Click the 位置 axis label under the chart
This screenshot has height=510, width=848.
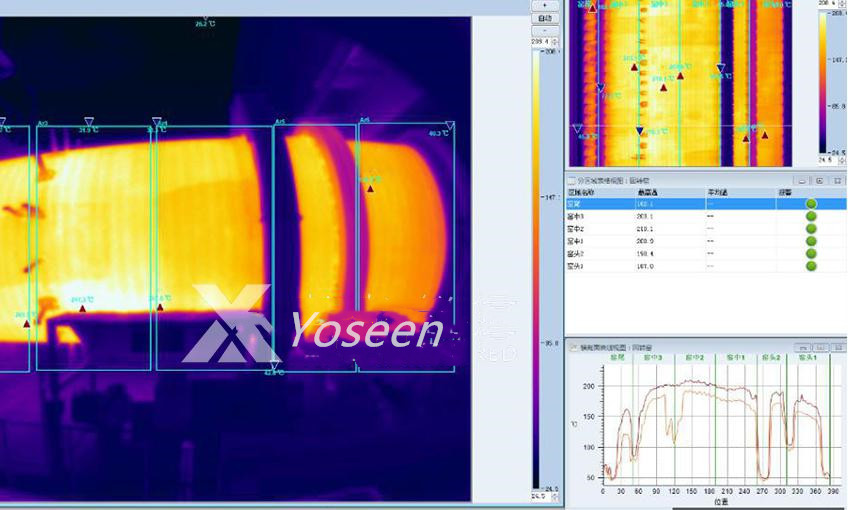point(720,502)
